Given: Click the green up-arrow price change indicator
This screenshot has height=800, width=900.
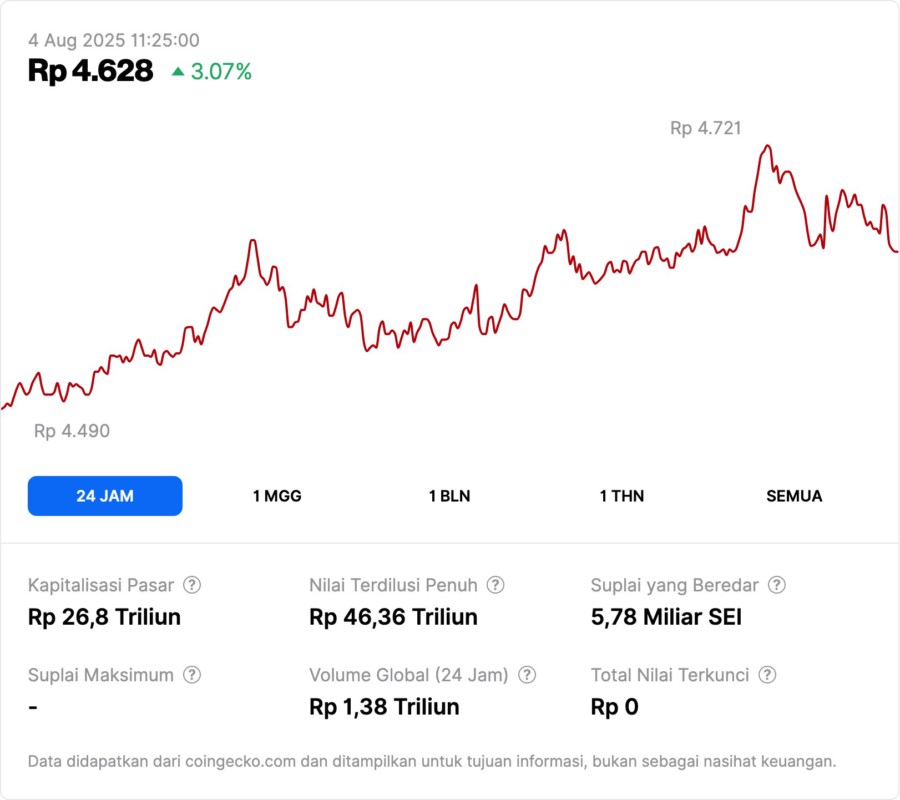Looking at the screenshot, I should tap(178, 71).
